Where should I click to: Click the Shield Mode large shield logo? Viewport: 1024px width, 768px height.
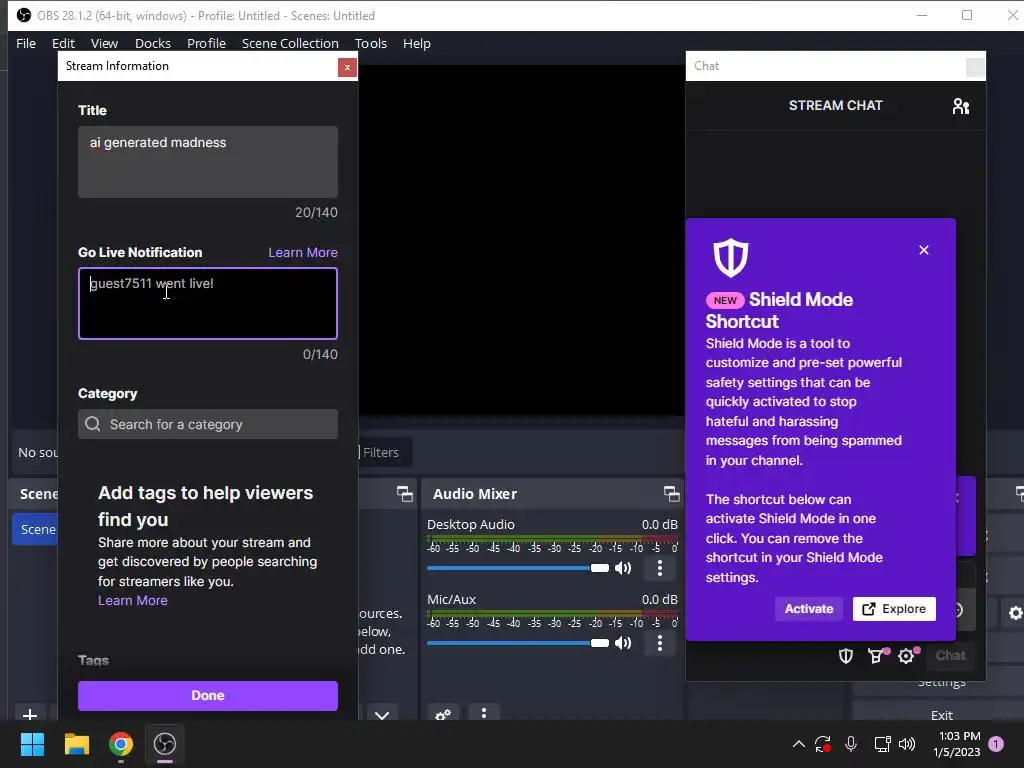[x=730, y=257]
